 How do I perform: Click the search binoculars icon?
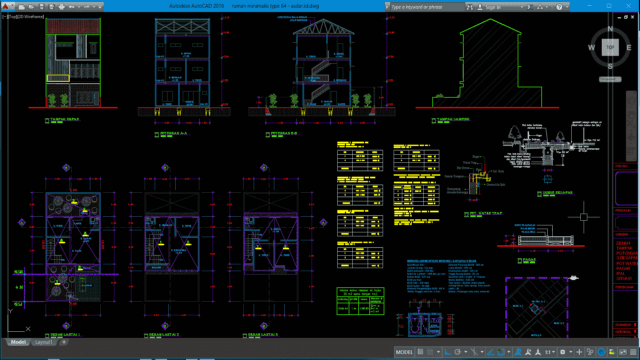point(470,7)
